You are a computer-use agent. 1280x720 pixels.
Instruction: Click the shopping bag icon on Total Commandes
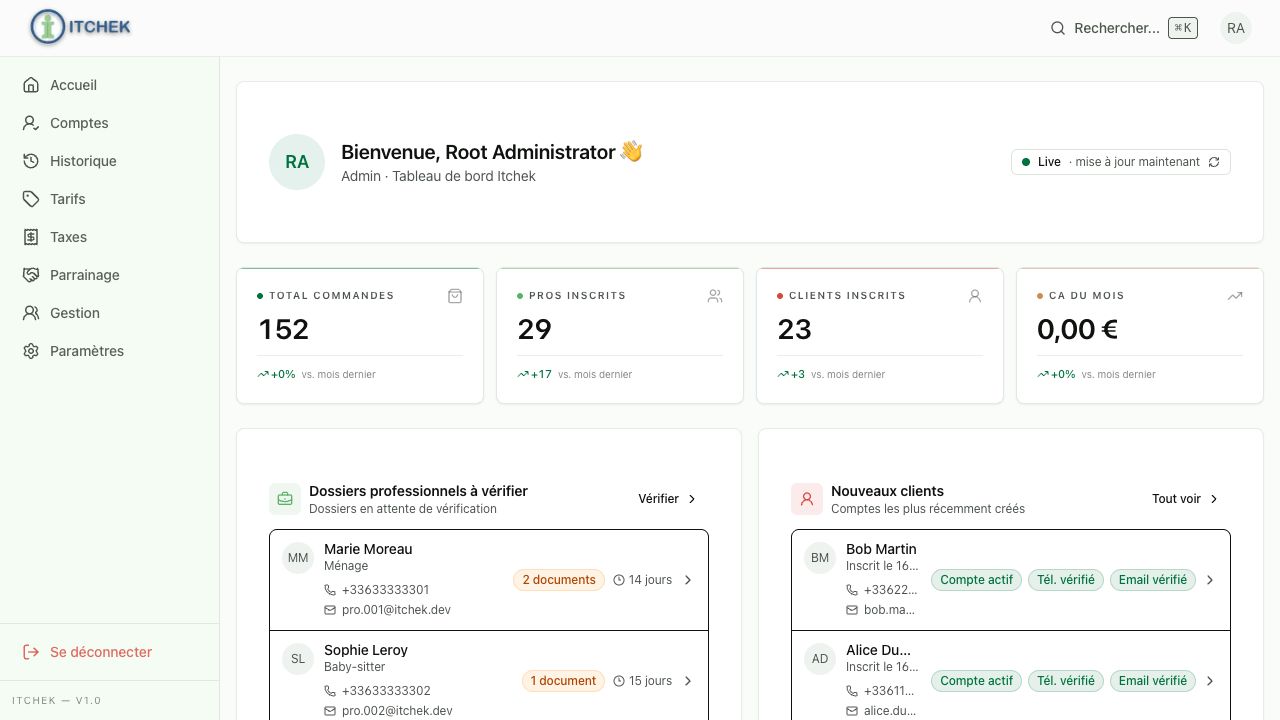point(455,296)
